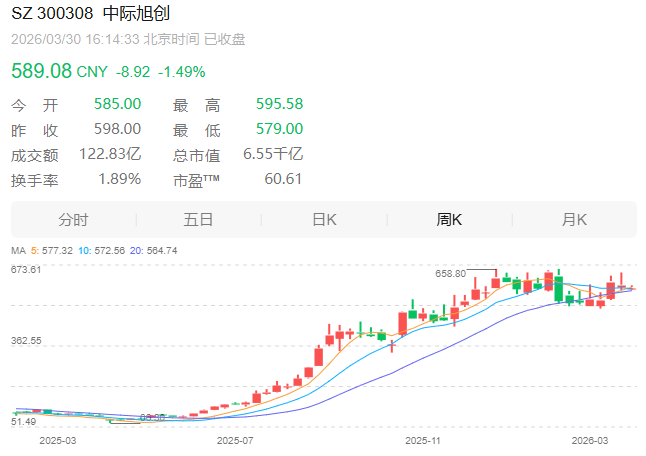Click turnover rate value 1.89%
The image size is (646, 456).
coord(120,179)
